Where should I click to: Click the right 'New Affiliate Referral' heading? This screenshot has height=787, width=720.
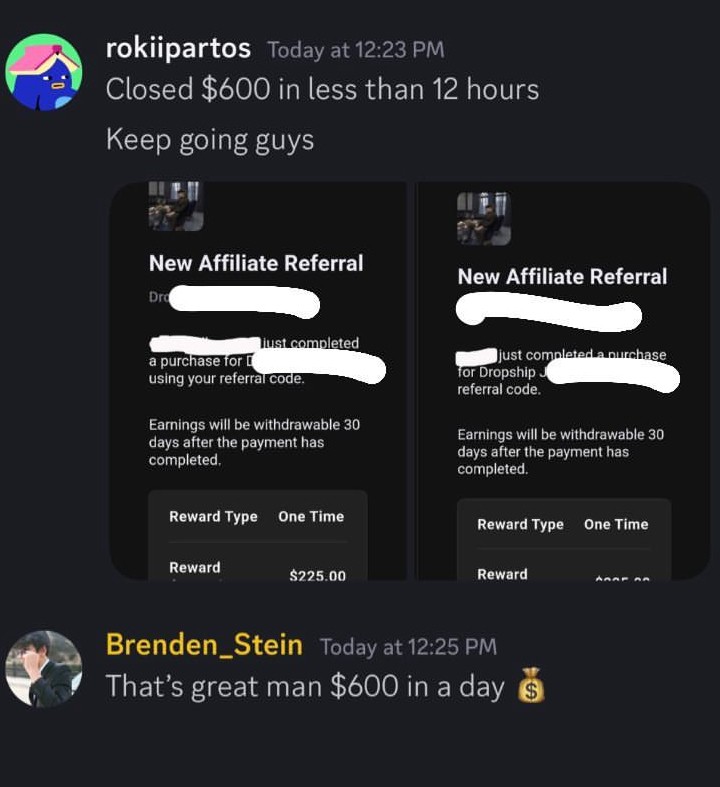562,277
